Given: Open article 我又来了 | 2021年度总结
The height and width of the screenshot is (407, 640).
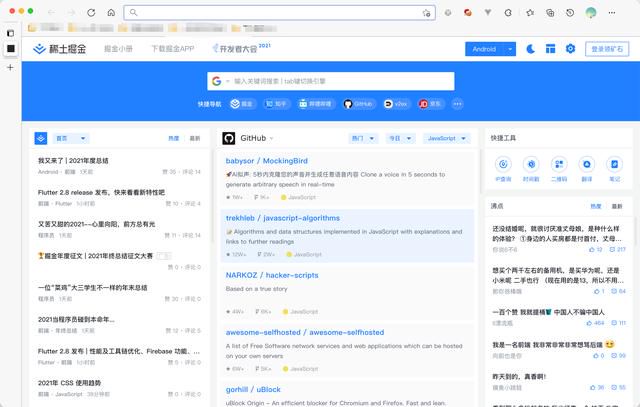Looking at the screenshot, I should pyautogui.click(x=73, y=161).
